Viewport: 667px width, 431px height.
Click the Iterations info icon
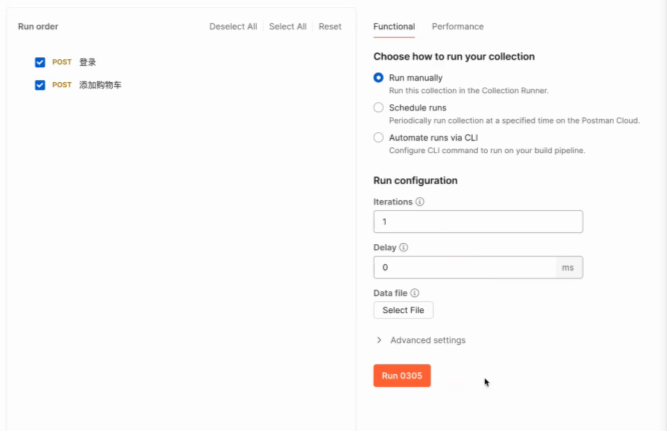click(x=420, y=202)
